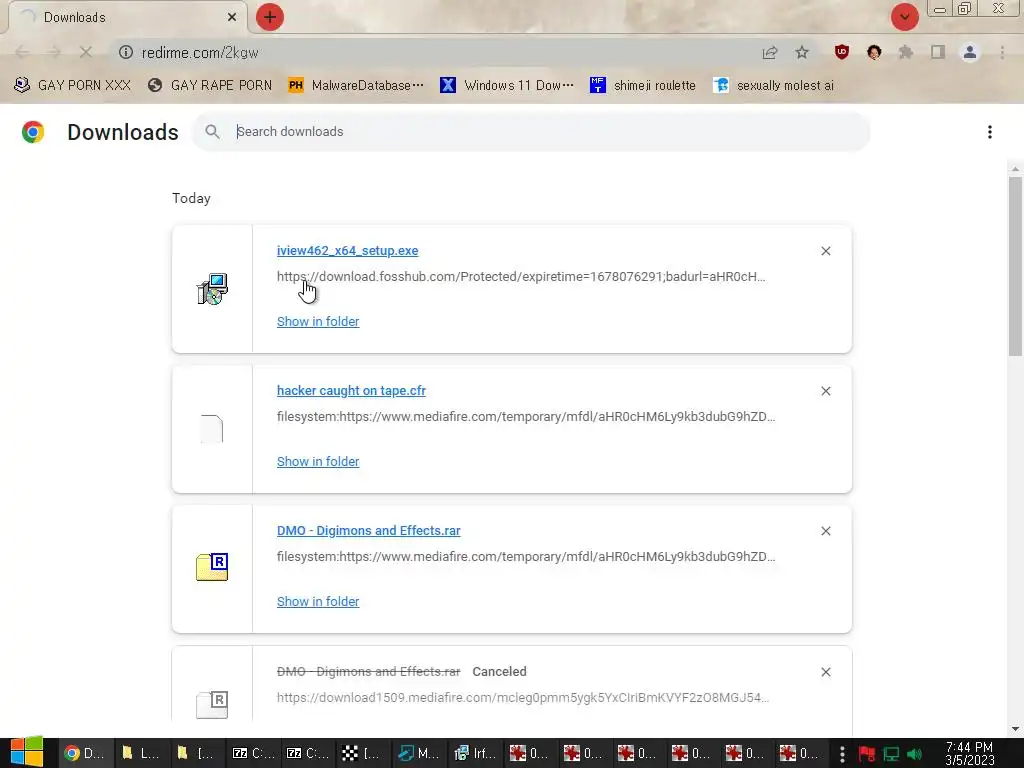Click the search magnifier icon
1024x768 pixels.
(x=212, y=132)
